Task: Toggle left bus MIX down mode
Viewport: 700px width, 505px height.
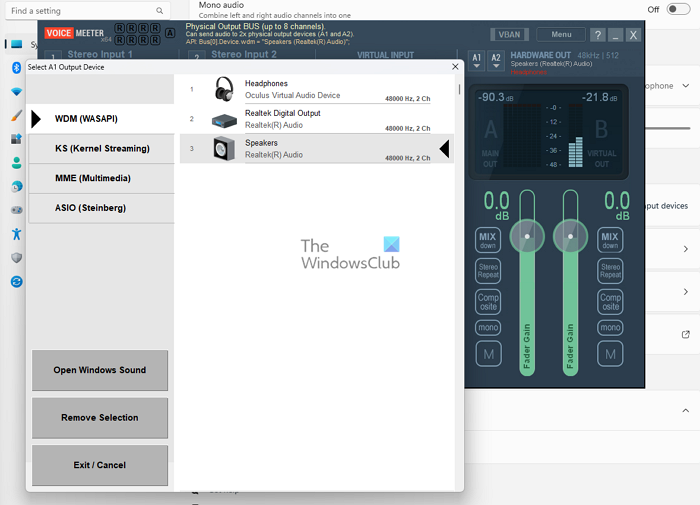Action: pyautogui.click(x=488, y=240)
